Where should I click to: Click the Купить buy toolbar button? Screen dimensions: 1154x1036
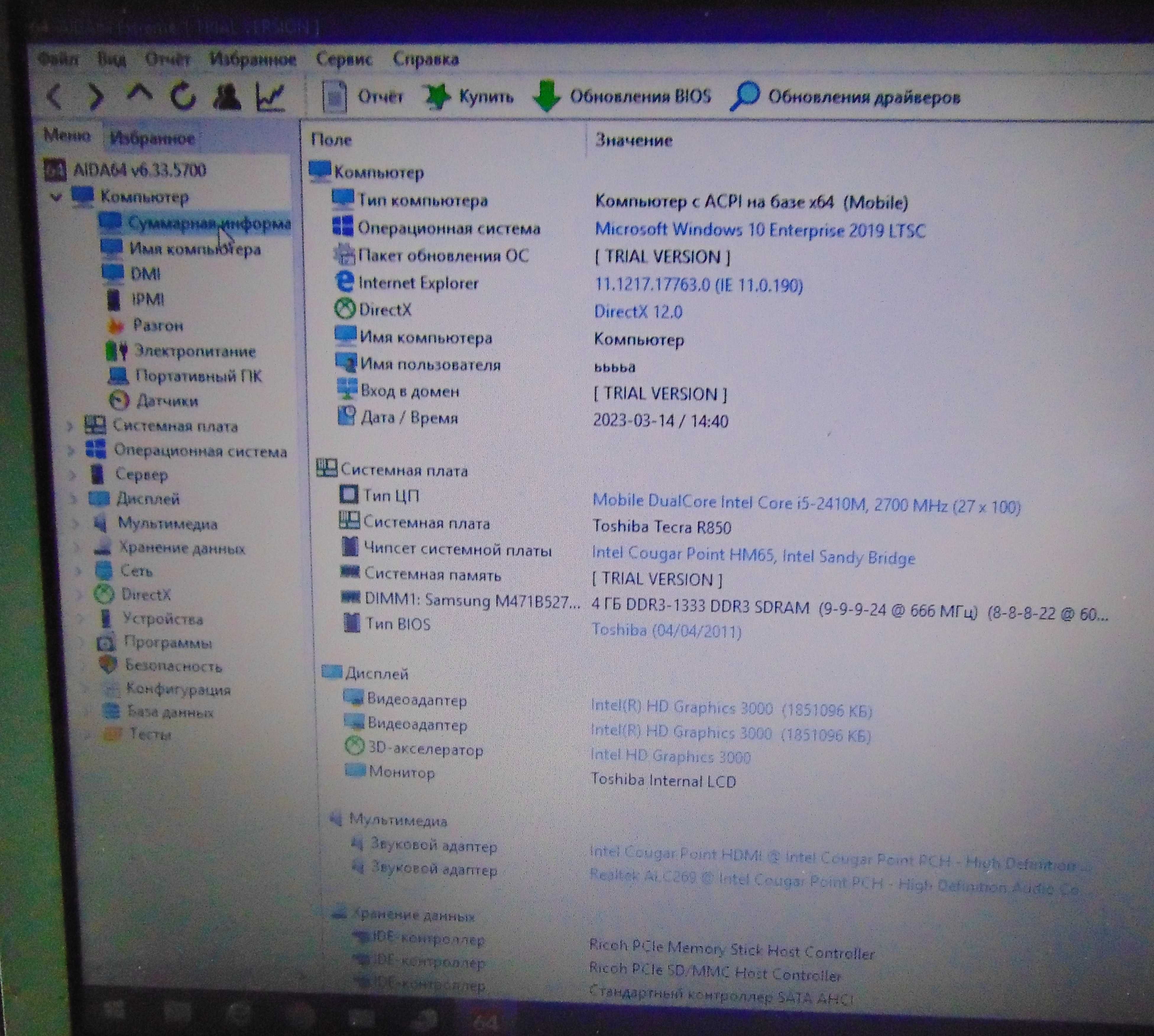(469, 97)
